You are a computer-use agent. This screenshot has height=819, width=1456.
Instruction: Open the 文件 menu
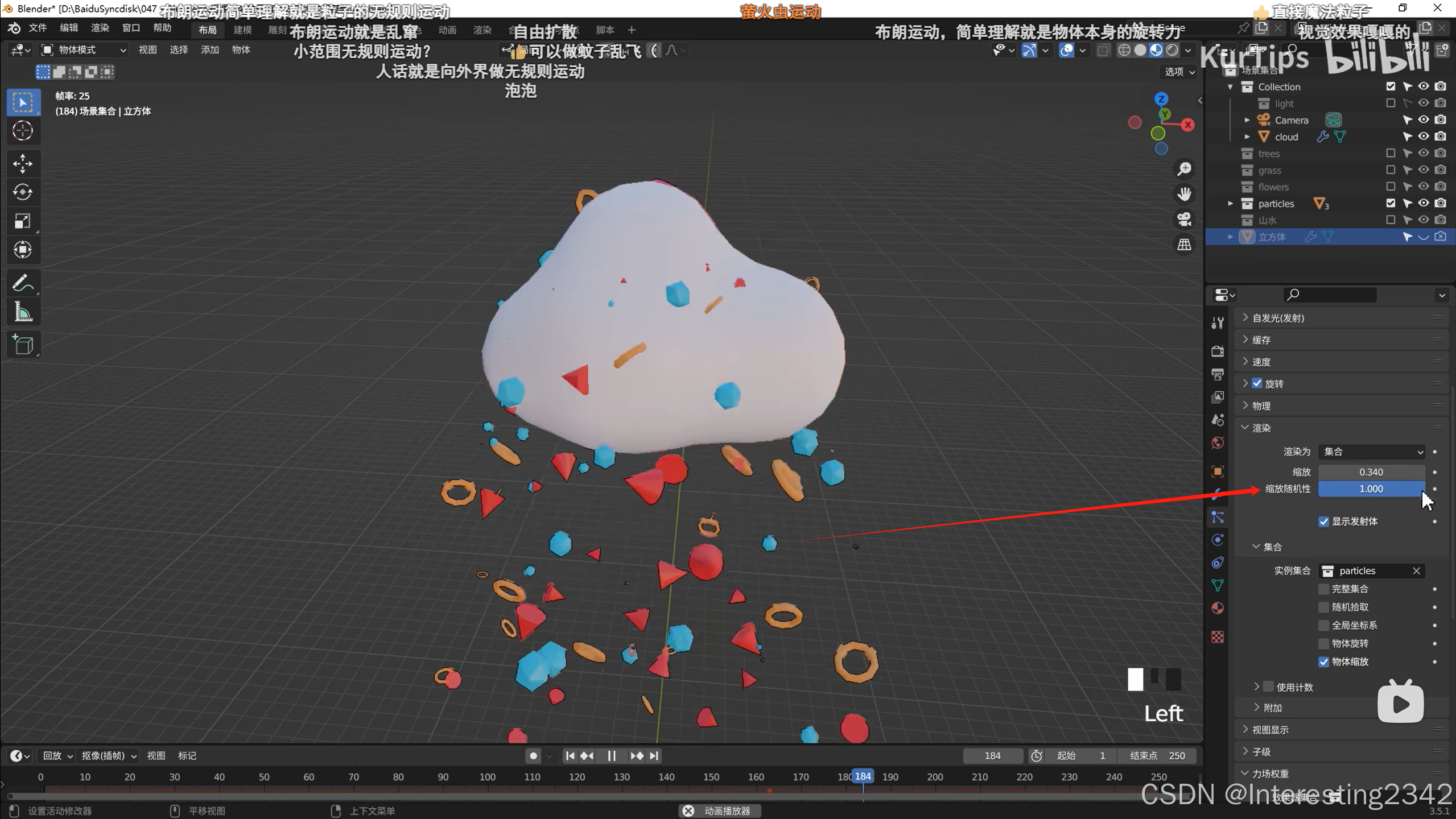click(38, 28)
